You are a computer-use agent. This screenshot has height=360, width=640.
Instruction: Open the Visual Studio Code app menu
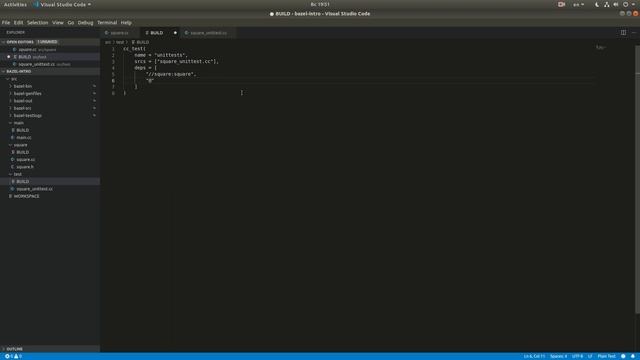(62, 4)
